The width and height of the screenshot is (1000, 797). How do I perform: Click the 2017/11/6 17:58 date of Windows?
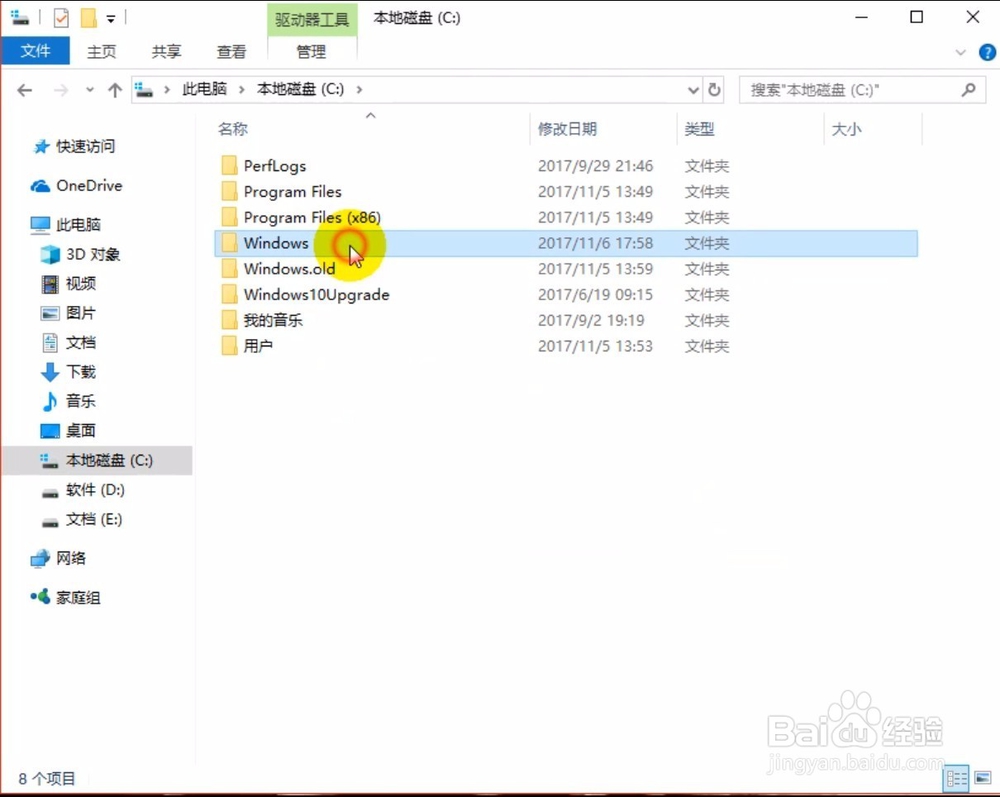coord(595,244)
